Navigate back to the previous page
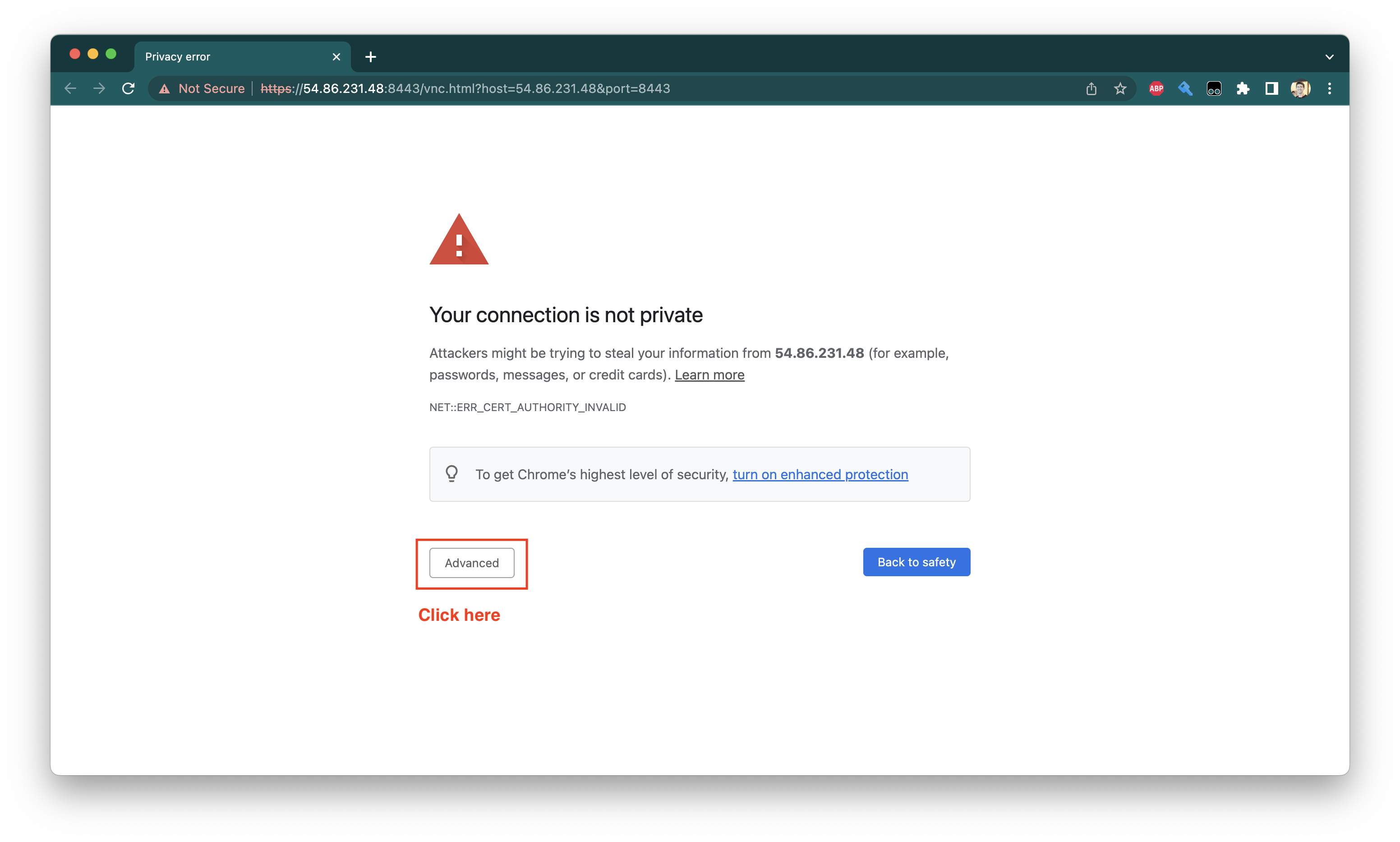The width and height of the screenshot is (1400, 842). 70,88
